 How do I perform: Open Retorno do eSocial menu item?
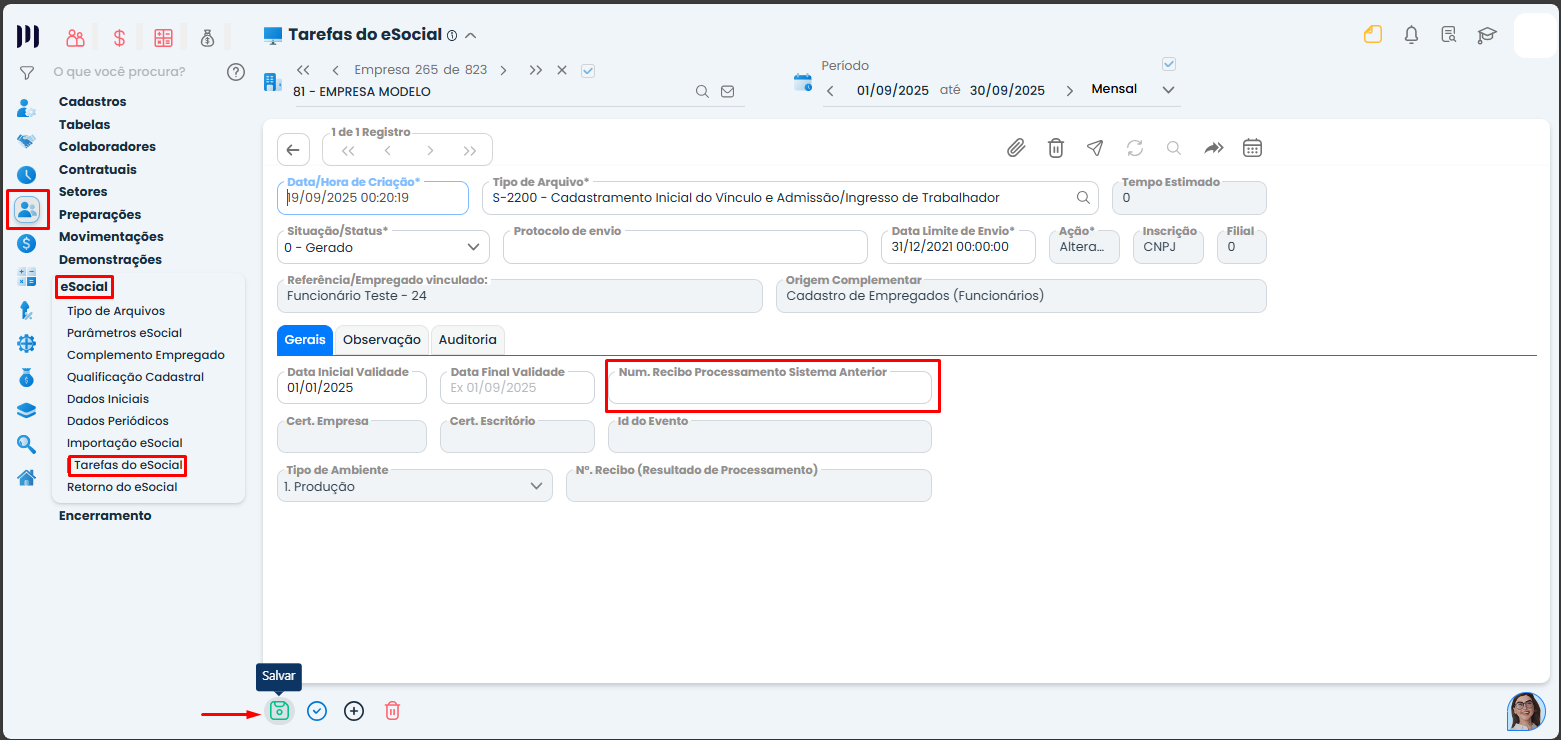122,487
